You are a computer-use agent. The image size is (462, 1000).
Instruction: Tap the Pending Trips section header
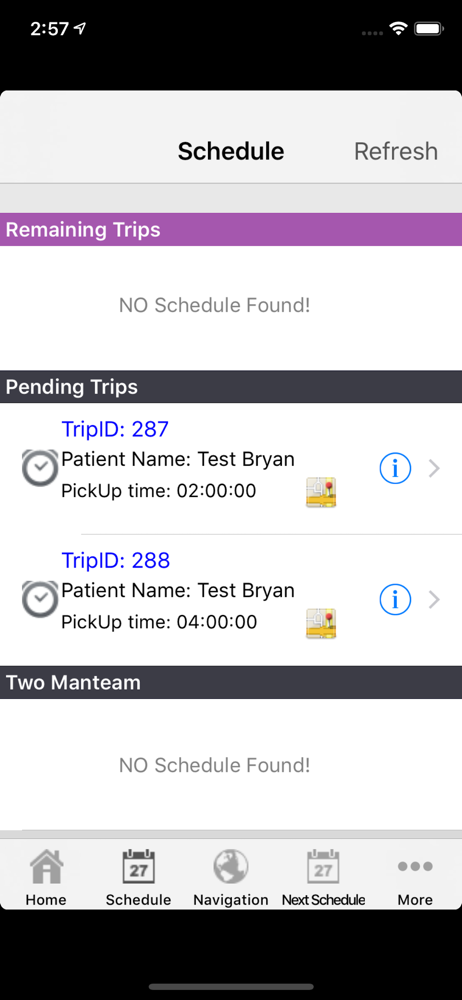231,386
